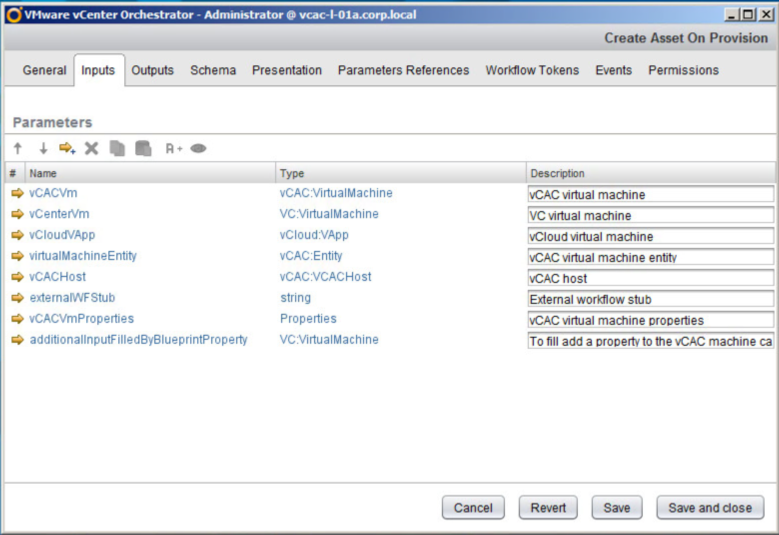
Task: Edit the 'vCAC virtual machine' description field
Action: 650,194
